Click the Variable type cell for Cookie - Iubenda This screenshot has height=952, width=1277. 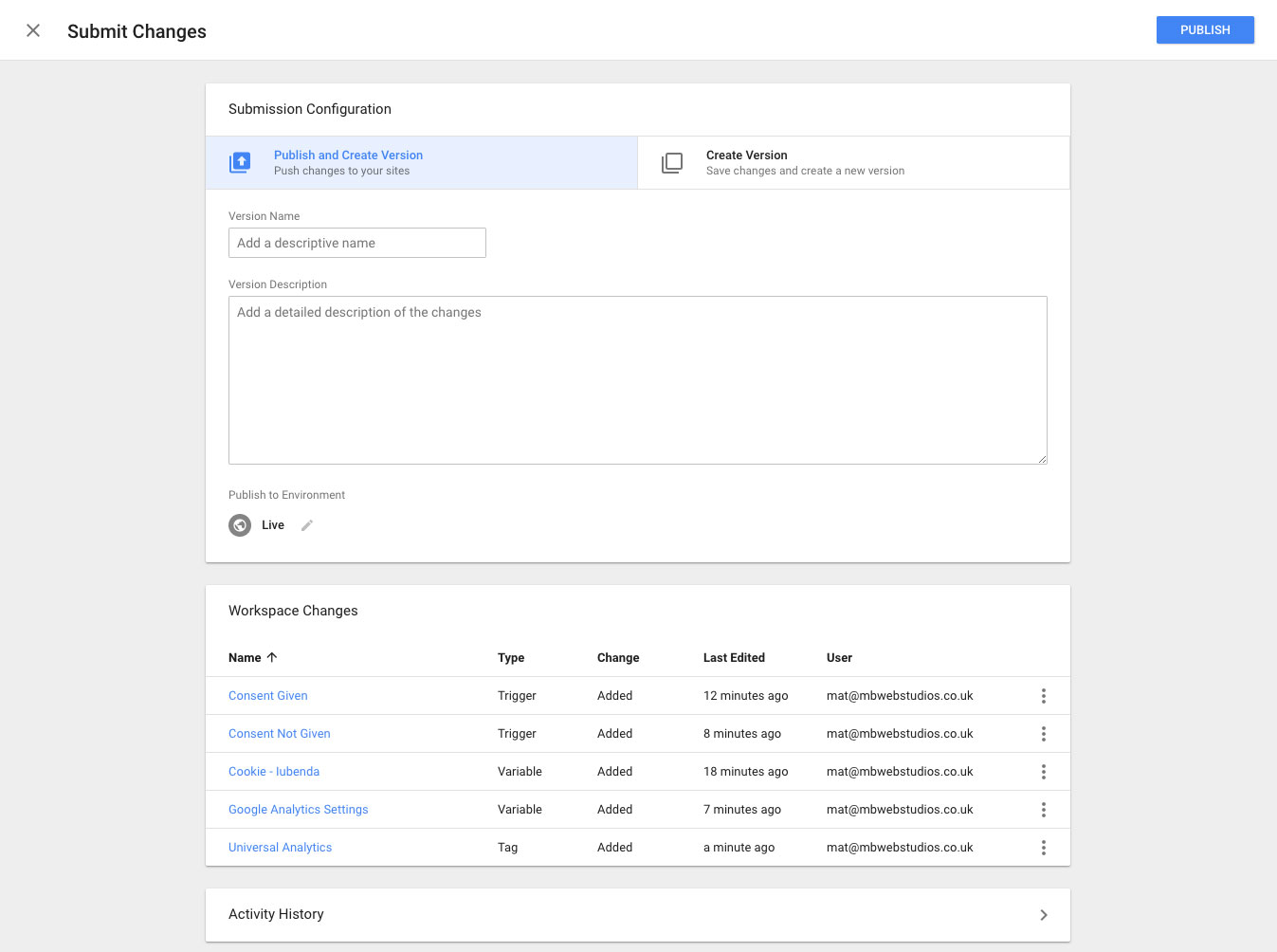520,772
